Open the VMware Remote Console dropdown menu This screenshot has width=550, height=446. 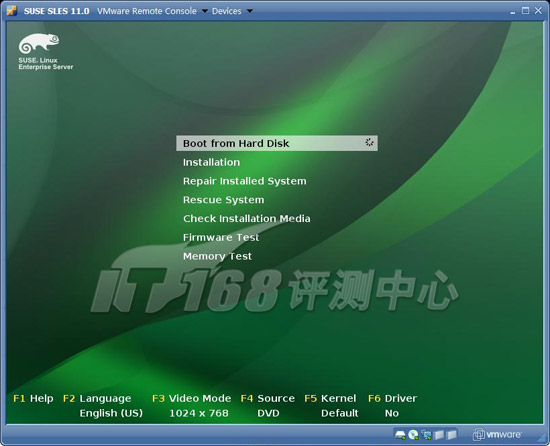[x=152, y=11]
